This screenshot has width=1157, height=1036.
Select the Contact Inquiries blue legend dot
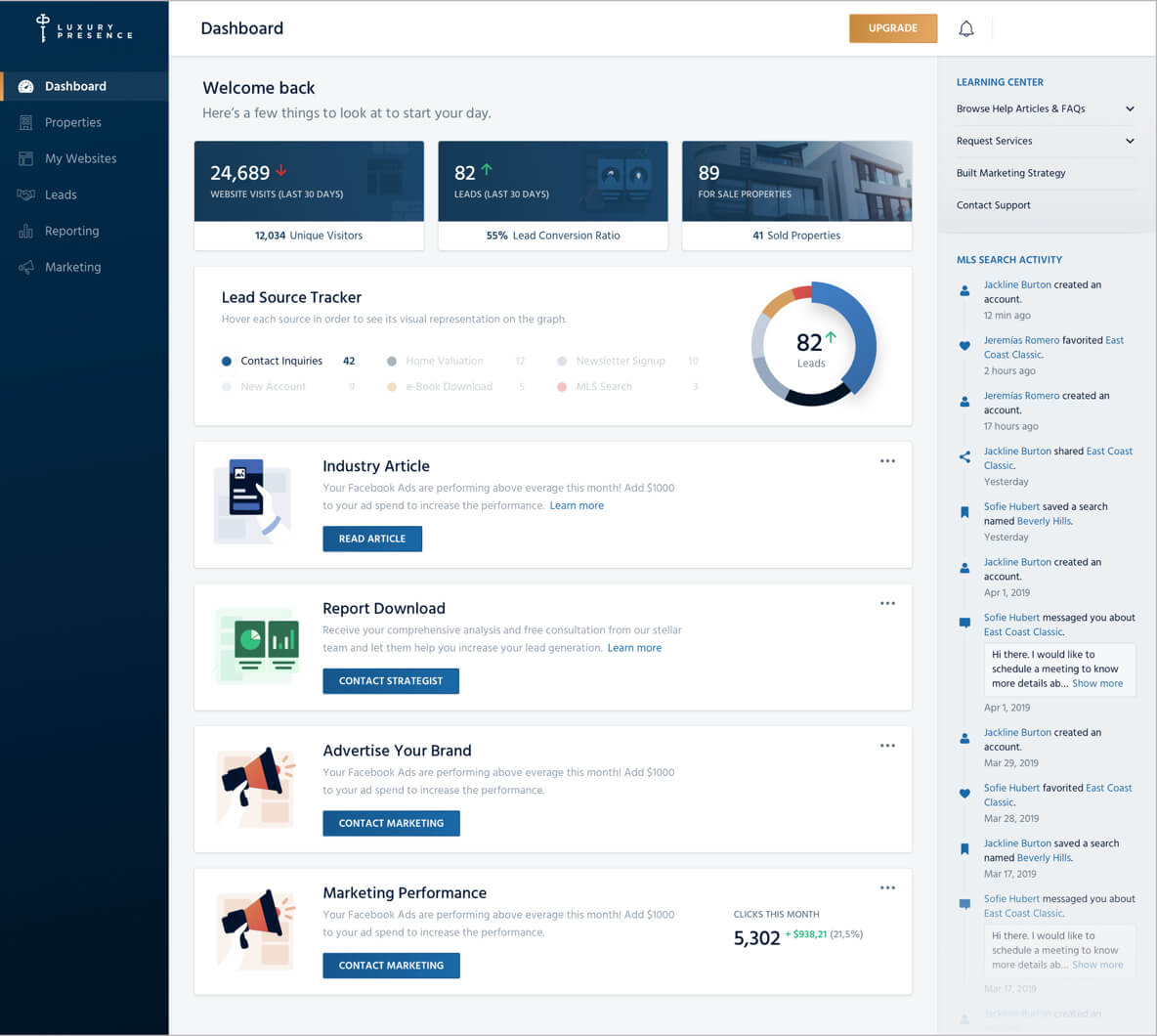tap(227, 362)
